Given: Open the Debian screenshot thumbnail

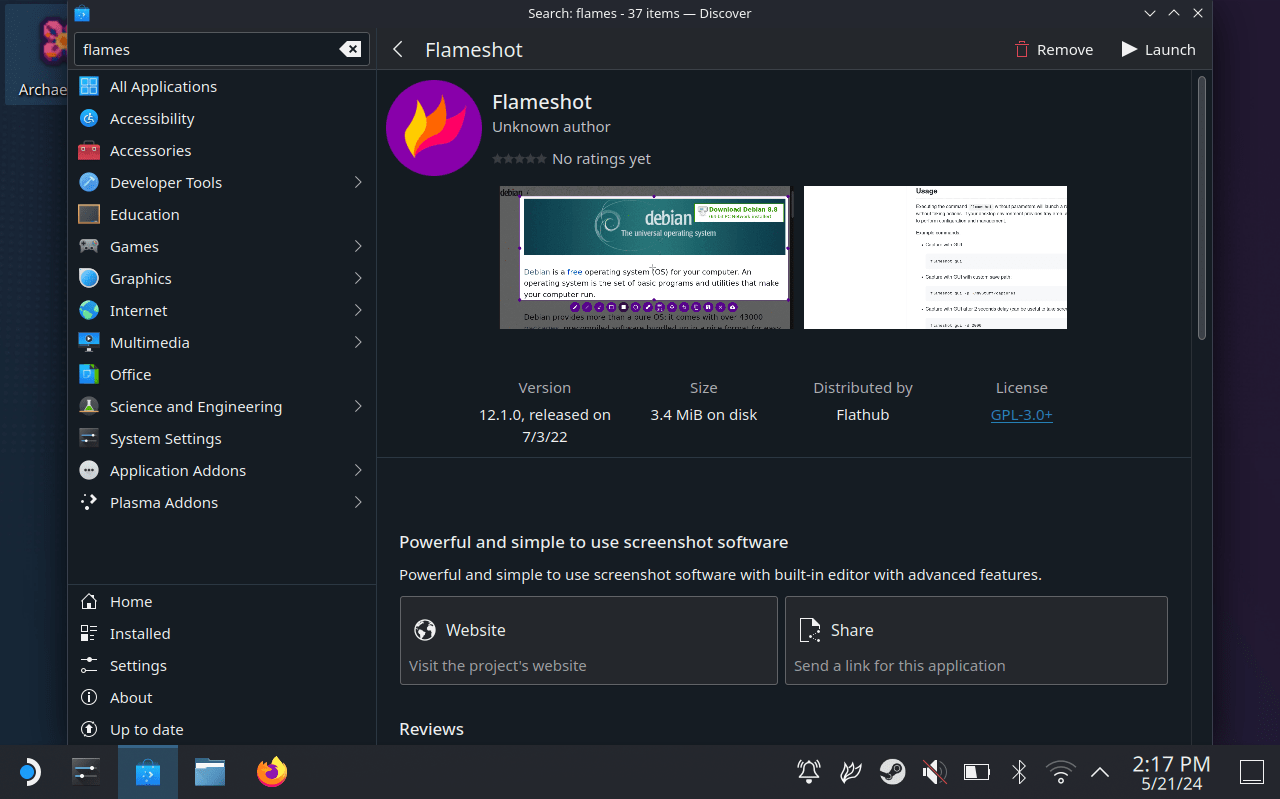Looking at the screenshot, I should tap(645, 257).
